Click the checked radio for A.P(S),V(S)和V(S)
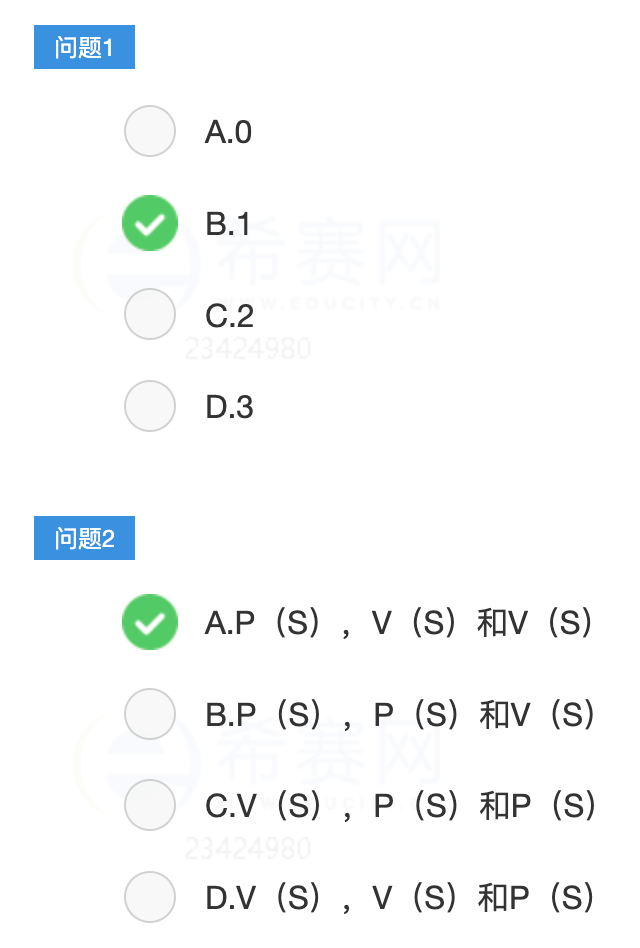Image resolution: width=640 pixels, height=948 pixels. click(x=150, y=622)
